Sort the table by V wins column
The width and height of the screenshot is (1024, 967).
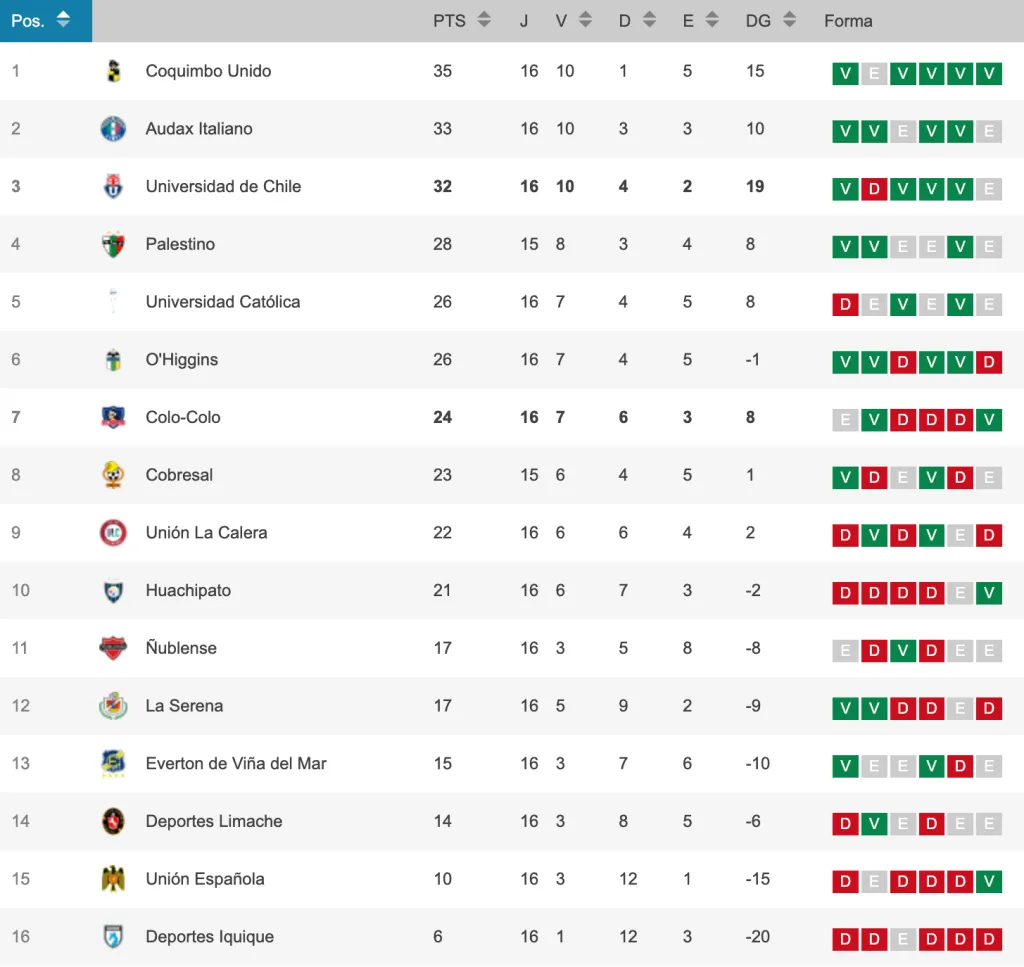(585, 20)
